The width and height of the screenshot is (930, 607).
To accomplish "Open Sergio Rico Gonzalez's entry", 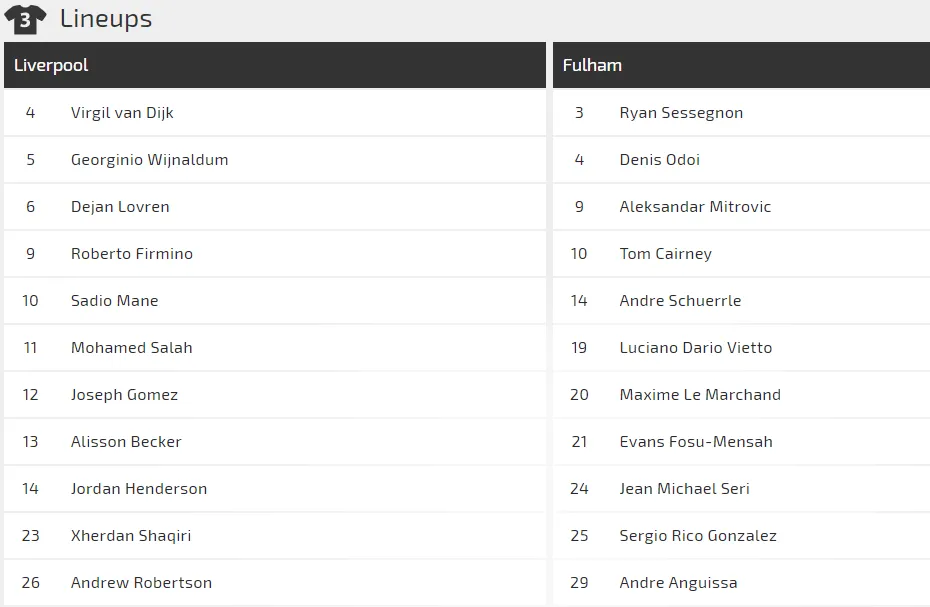I will click(698, 536).
